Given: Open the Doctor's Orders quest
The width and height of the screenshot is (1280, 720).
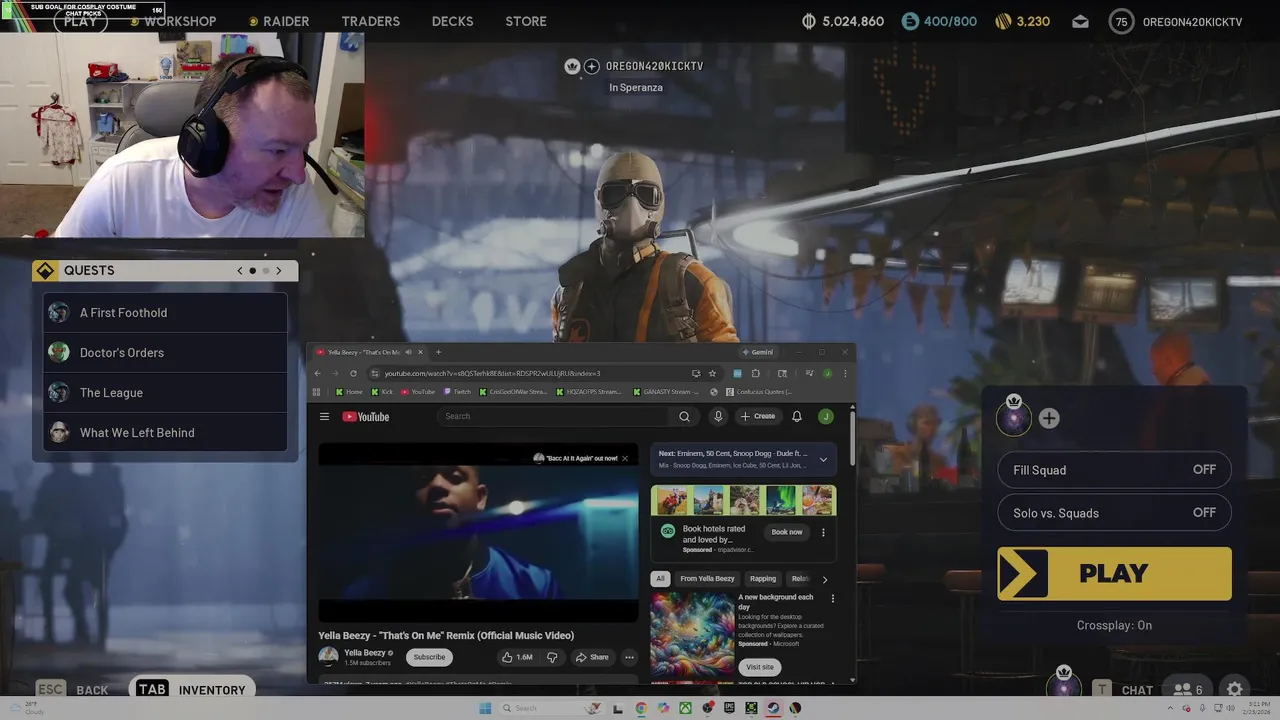Looking at the screenshot, I should [x=165, y=353].
